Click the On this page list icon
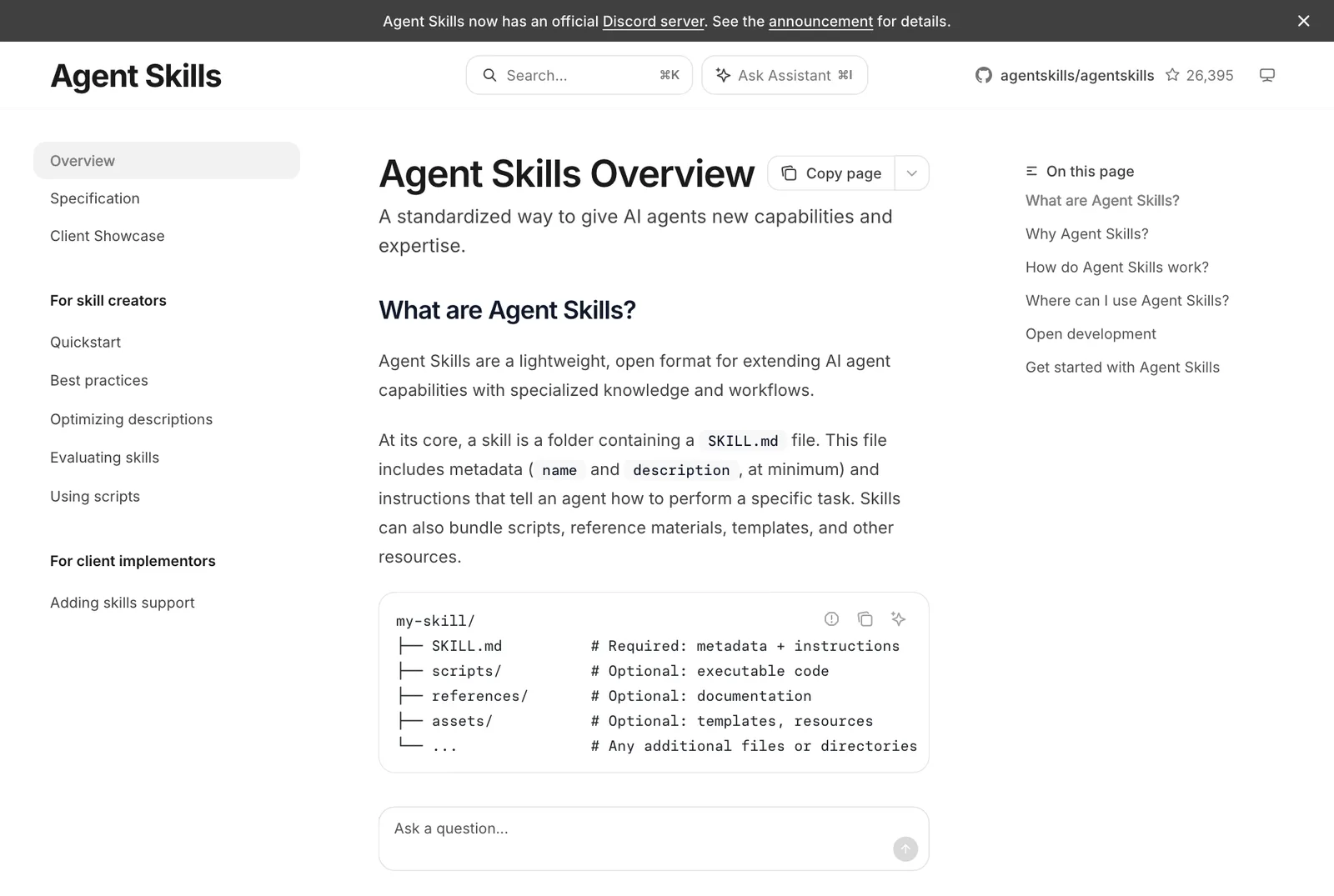 pos(1031,171)
